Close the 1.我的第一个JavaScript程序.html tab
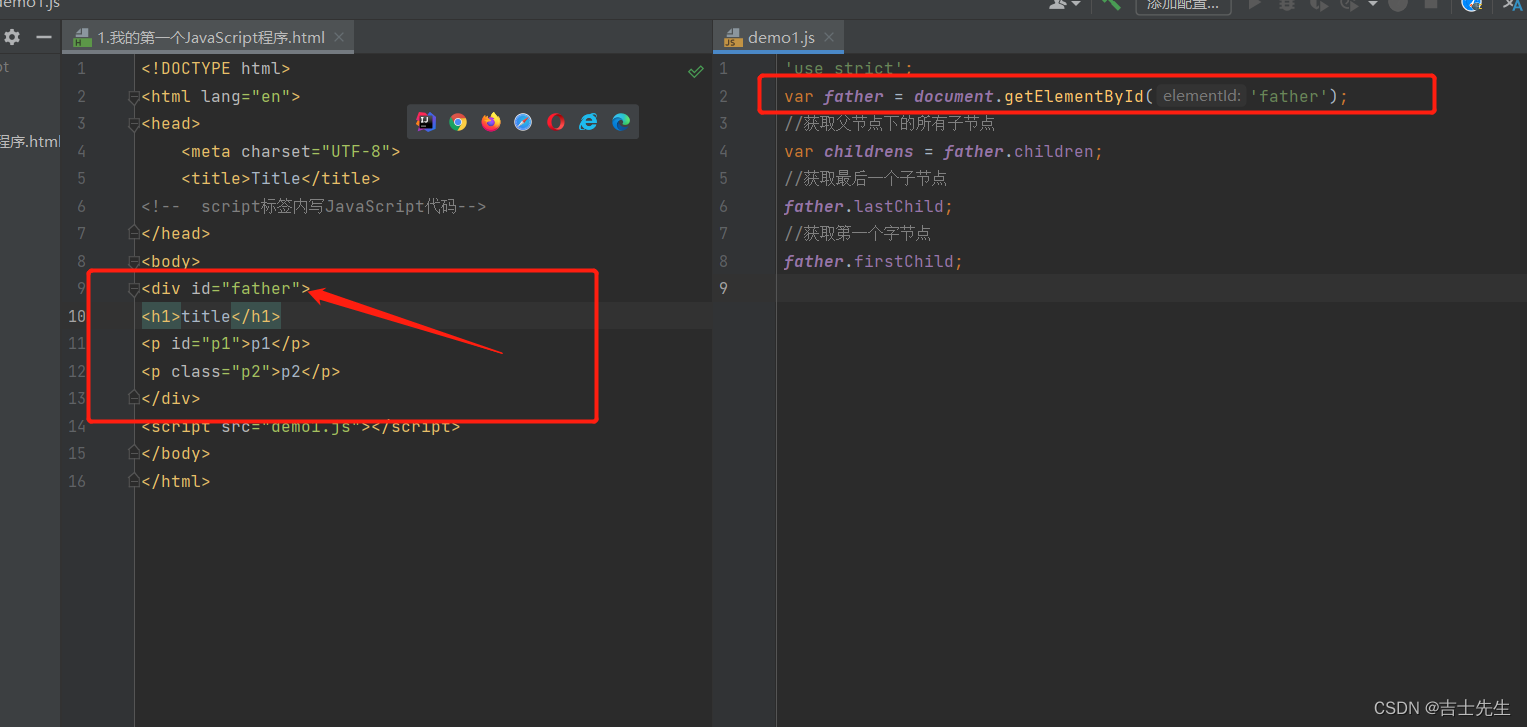The image size is (1527, 727). click(x=340, y=38)
